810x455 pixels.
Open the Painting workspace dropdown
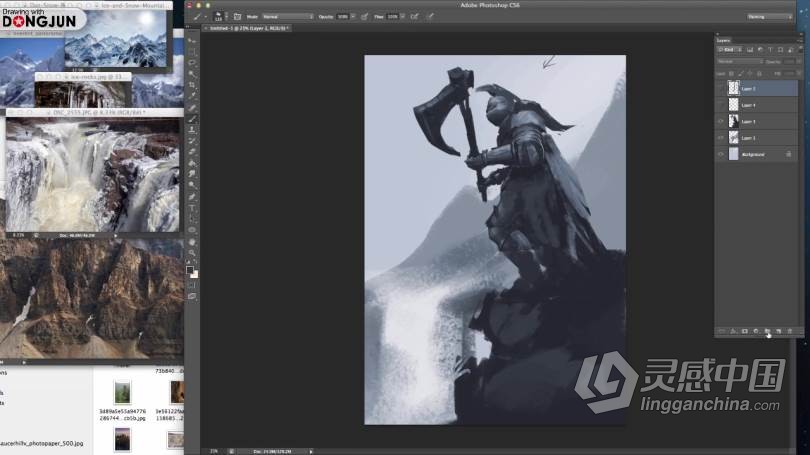coord(770,17)
